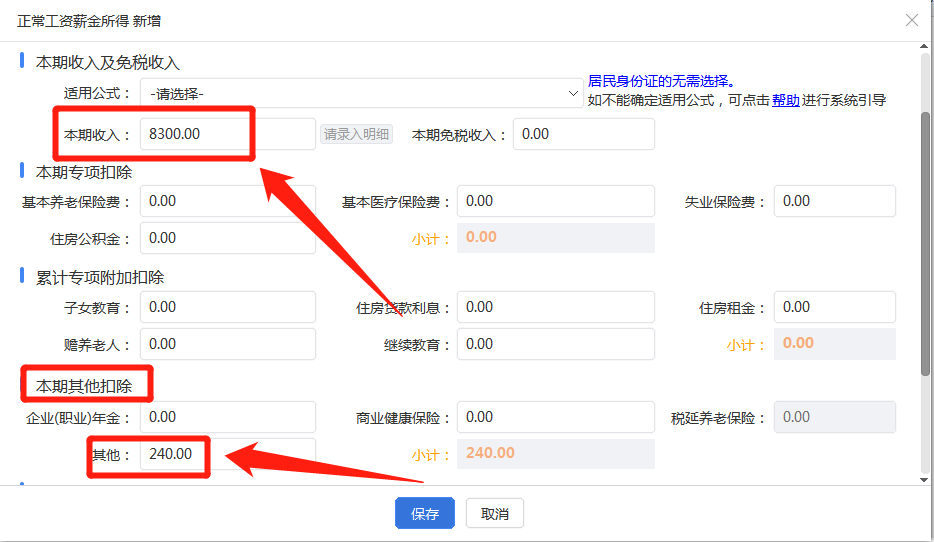This screenshot has height=542, width=934.
Task: Click the 商业健康保险 input field
Action: 556,417
